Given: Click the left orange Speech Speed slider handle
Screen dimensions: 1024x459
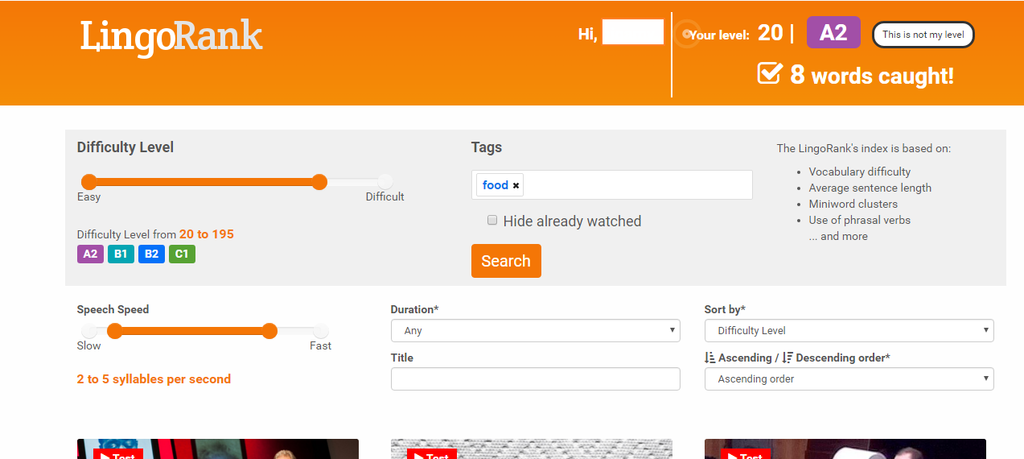Looking at the screenshot, I should [x=114, y=331].
